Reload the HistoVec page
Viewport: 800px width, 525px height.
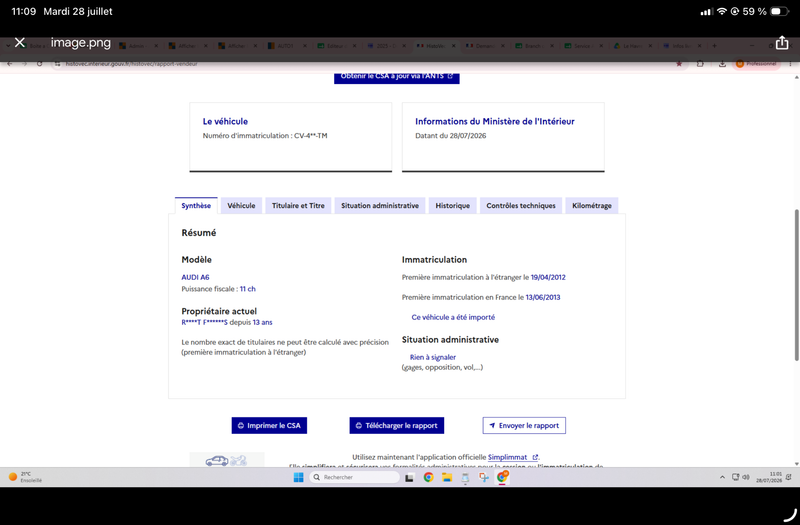tap(39, 64)
